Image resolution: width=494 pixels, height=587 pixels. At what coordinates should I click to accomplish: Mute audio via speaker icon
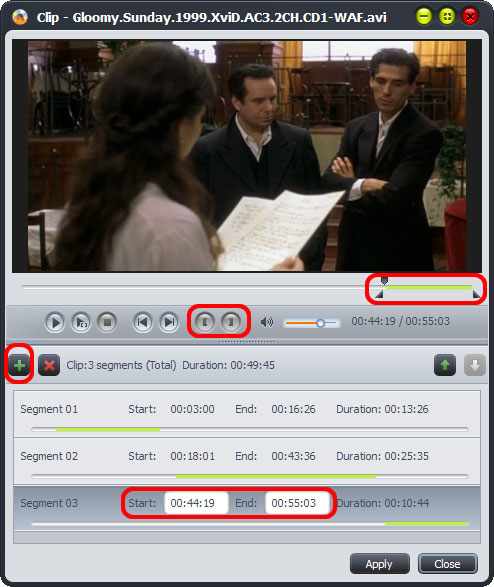(266, 322)
